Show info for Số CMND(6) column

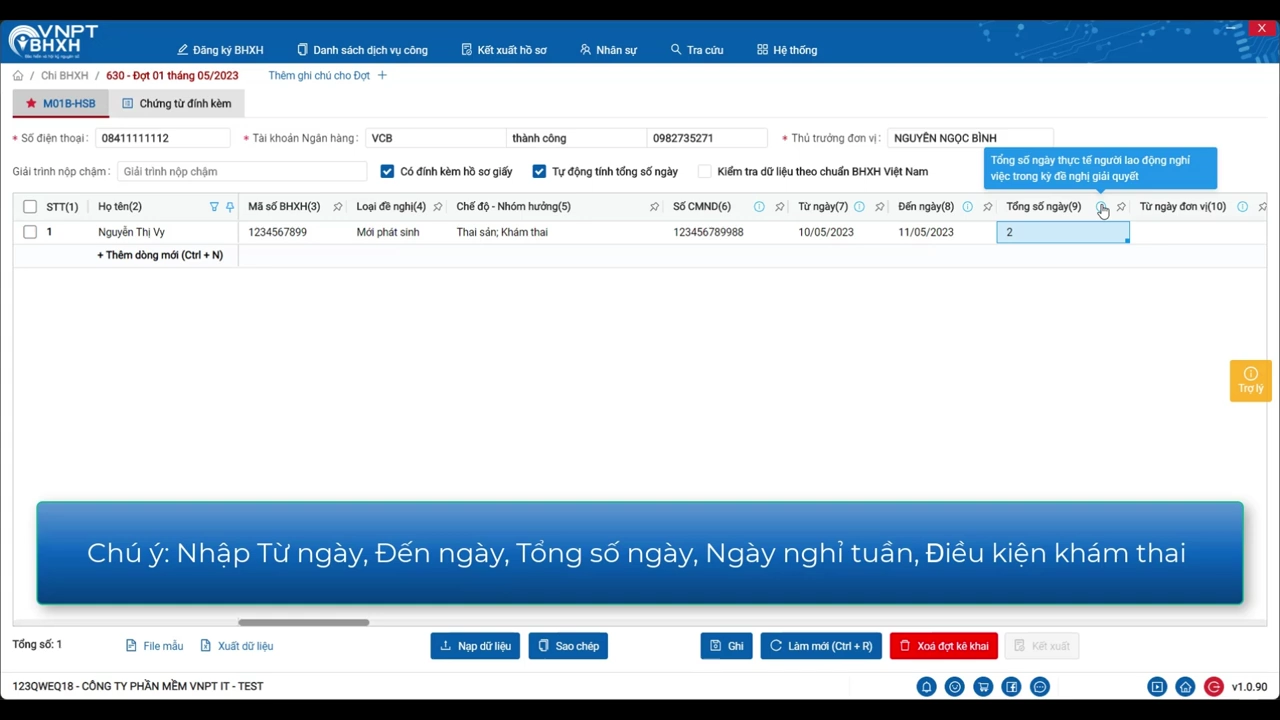tap(759, 207)
